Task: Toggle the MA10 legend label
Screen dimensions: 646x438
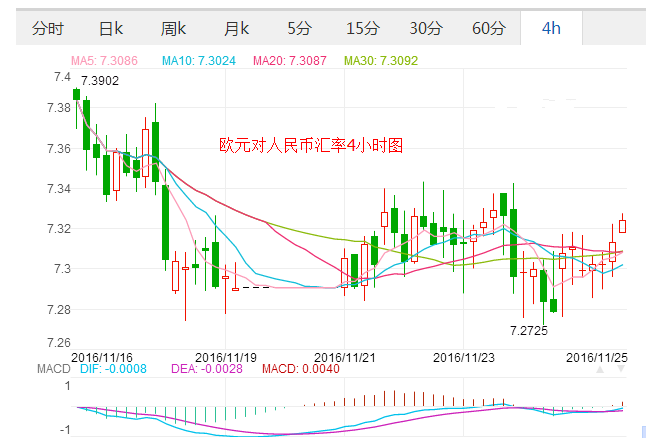Action: pos(200,62)
